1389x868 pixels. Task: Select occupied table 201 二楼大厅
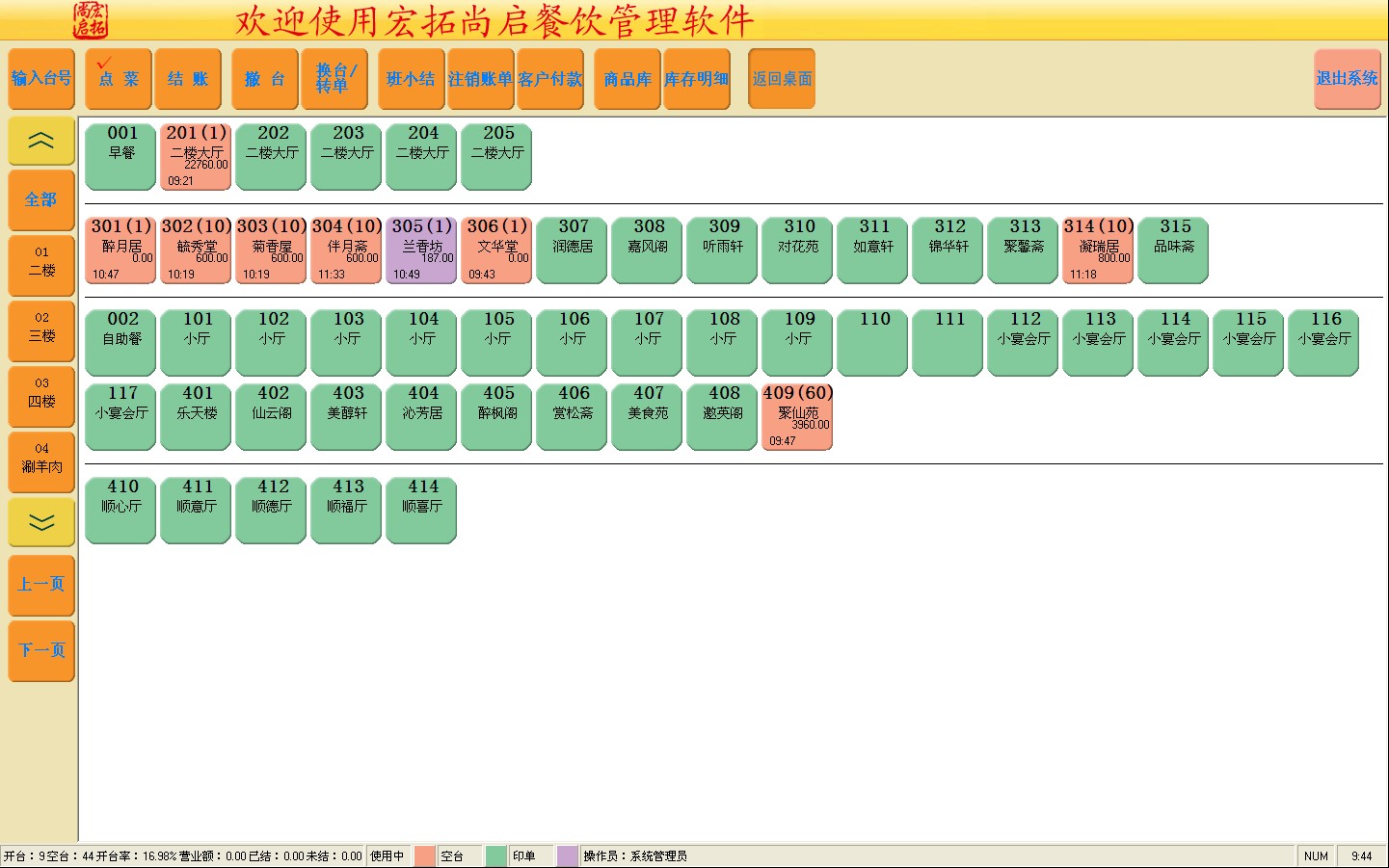coord(196,156)
